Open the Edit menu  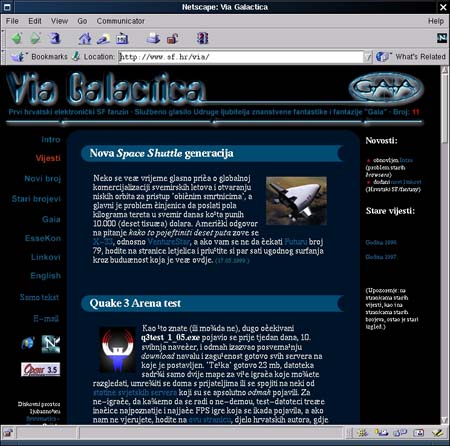tap(35, 21)
